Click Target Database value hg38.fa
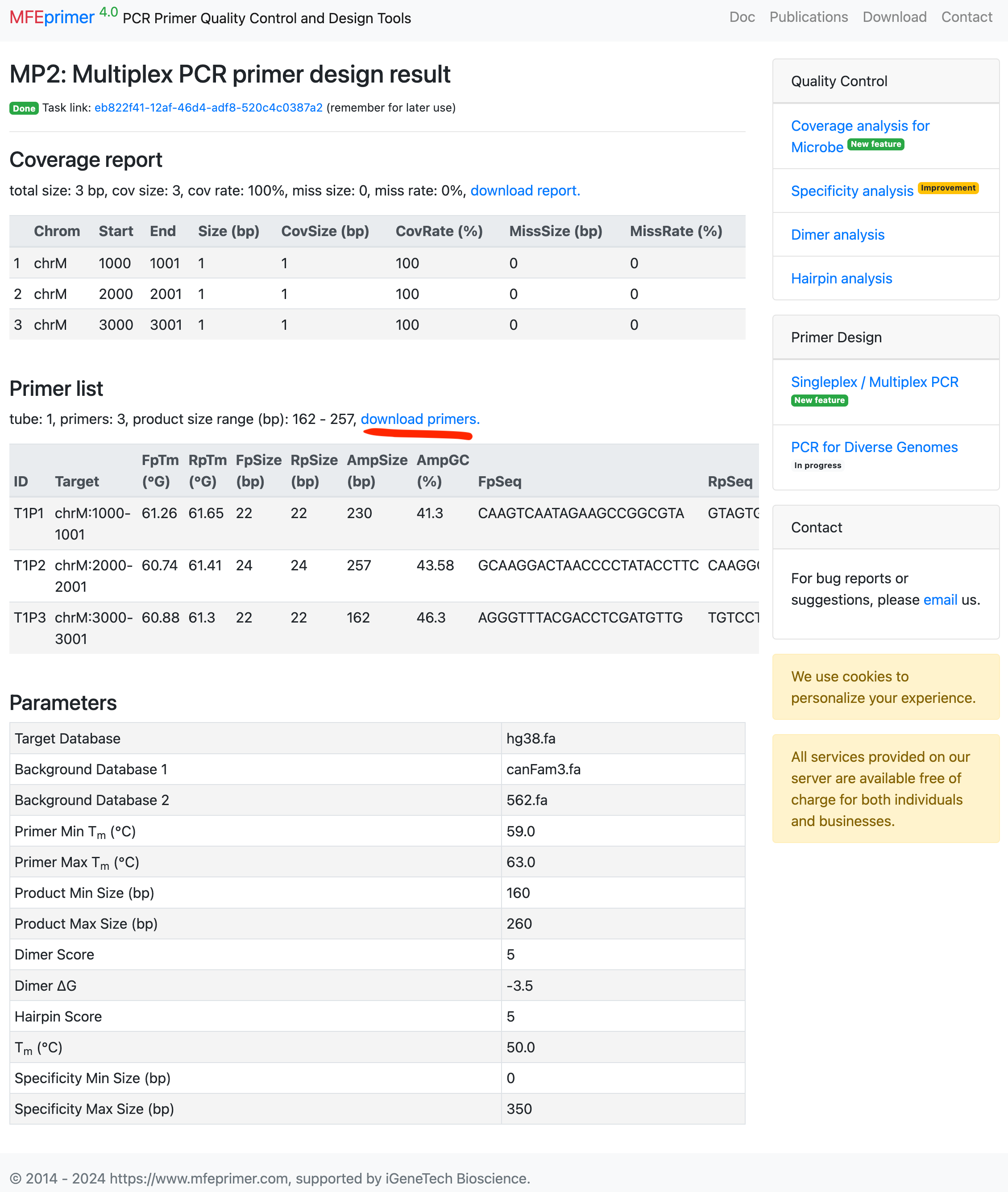The width and height of the screenshot is (1008, 1192). pyautogui.click(x=531, y=738)
